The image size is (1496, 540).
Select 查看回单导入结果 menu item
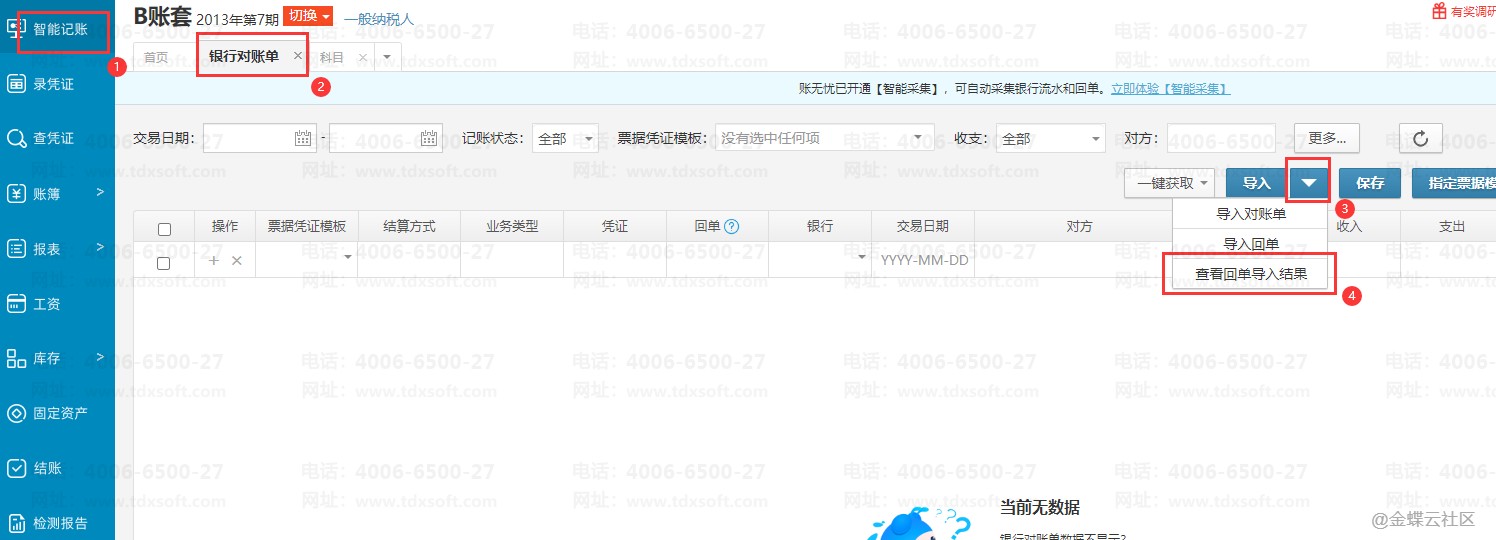click(1250, 273)
